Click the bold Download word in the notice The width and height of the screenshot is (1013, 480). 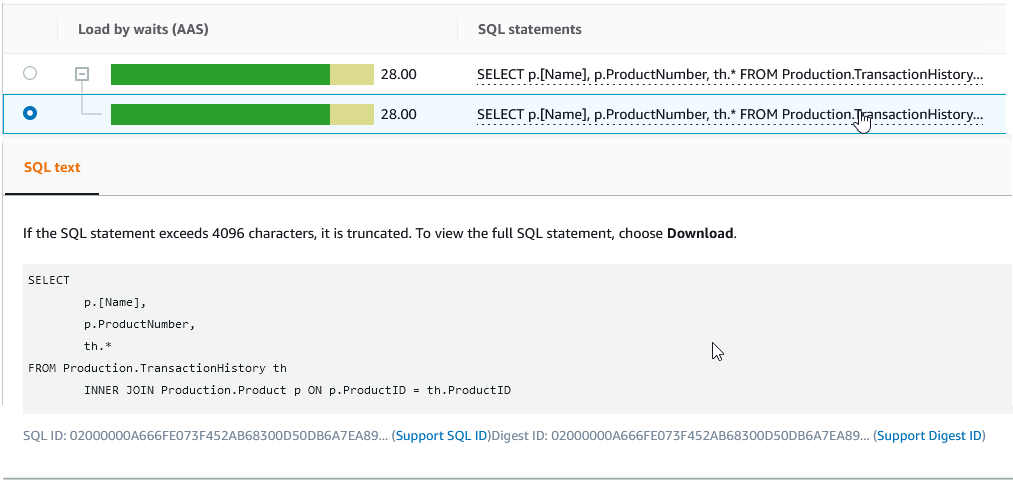click(700, 233)
